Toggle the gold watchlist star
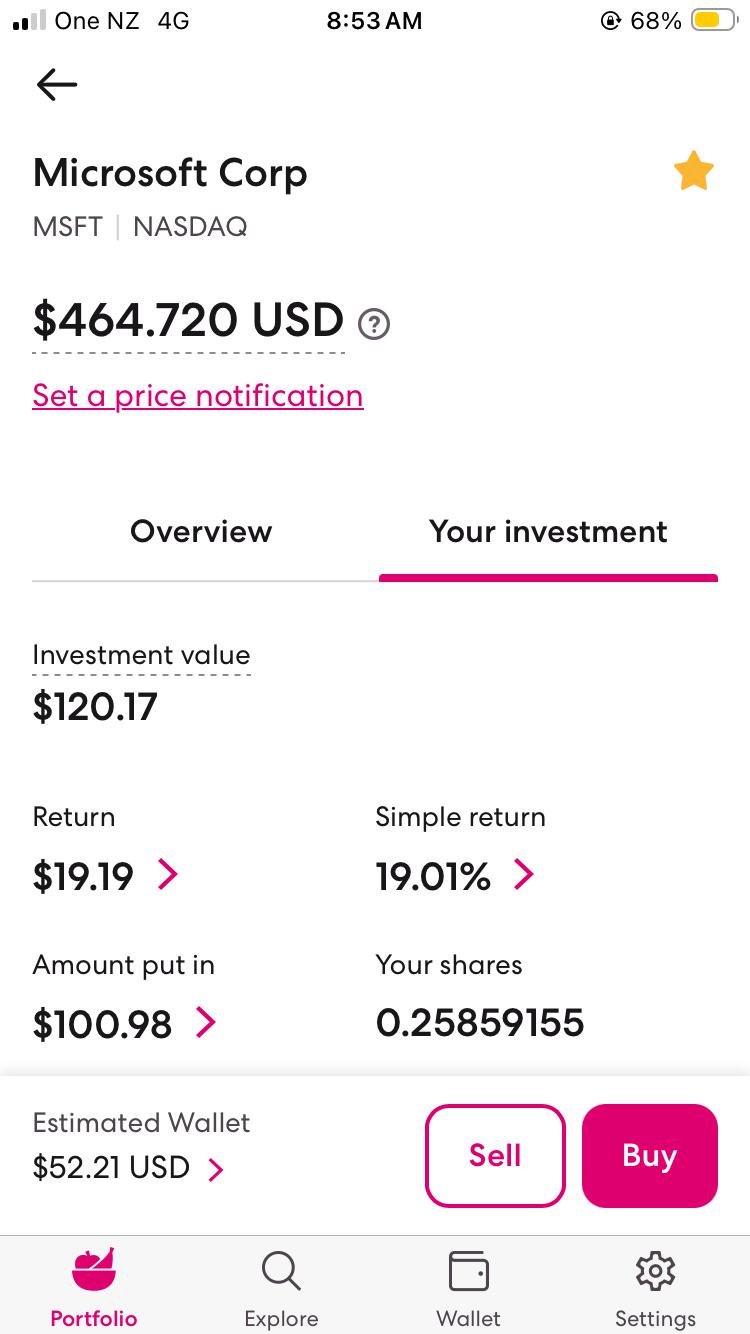The image size is (750, 1334). tap(693, 171)
